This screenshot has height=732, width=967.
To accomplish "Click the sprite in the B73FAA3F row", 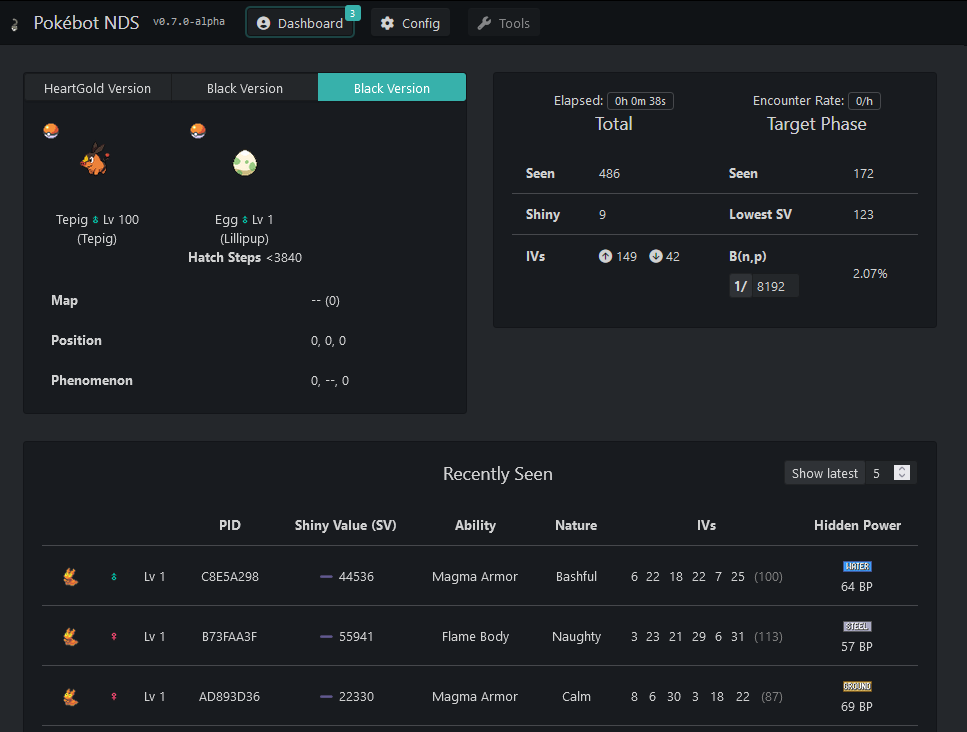I will (x=71, y=636).
